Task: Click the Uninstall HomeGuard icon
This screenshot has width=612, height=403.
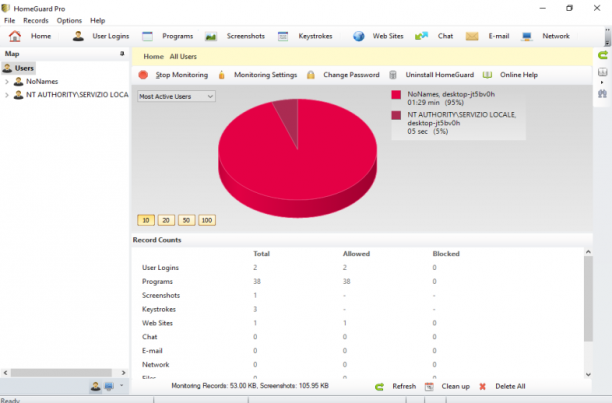Action: coord(393,75)
